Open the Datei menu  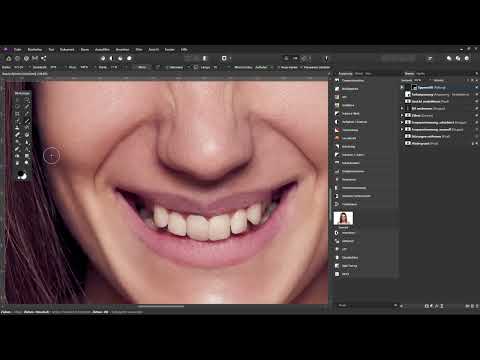(x=18, y=50)
